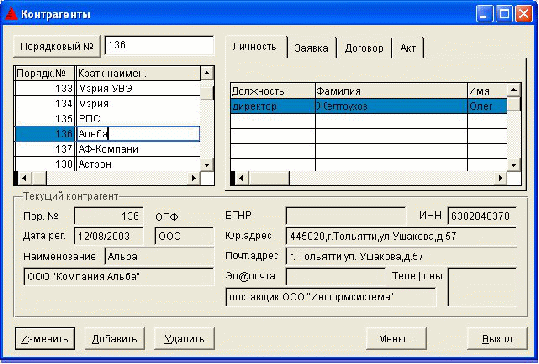Viewport: 539px width, 364px height.
Task: Click the 'ООО' legal form field
Action: point(184,236)
